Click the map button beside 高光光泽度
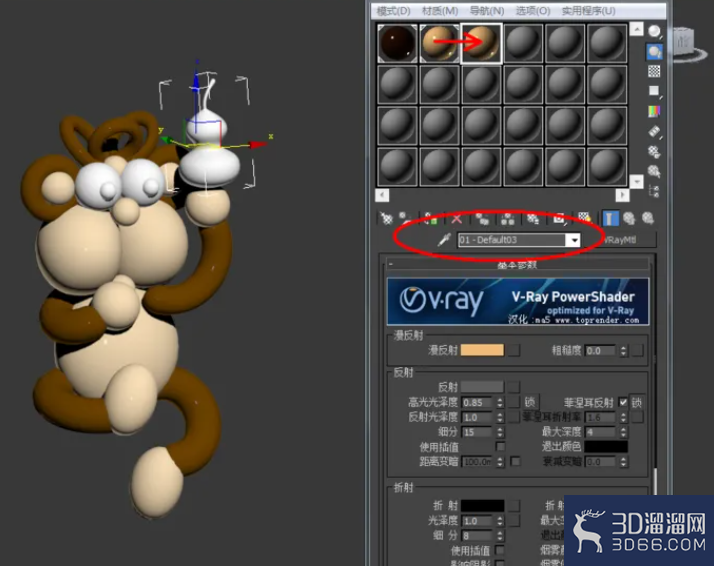Screen dimensions: 714x566 [x=514, y=402]
